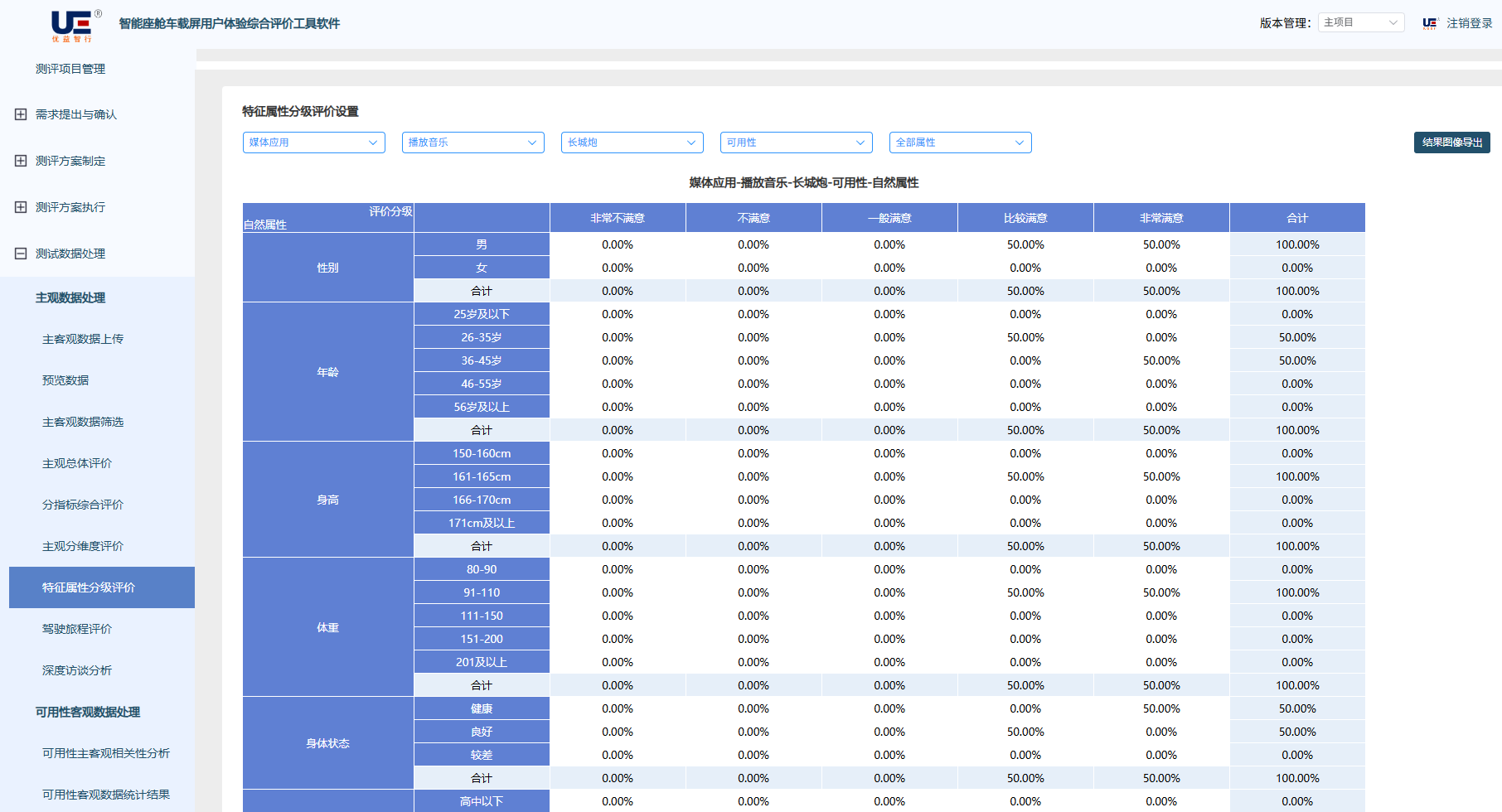Click the 非常满意 column header
The height and width of the screenshot is (812, 1502).
point(1161,218)
